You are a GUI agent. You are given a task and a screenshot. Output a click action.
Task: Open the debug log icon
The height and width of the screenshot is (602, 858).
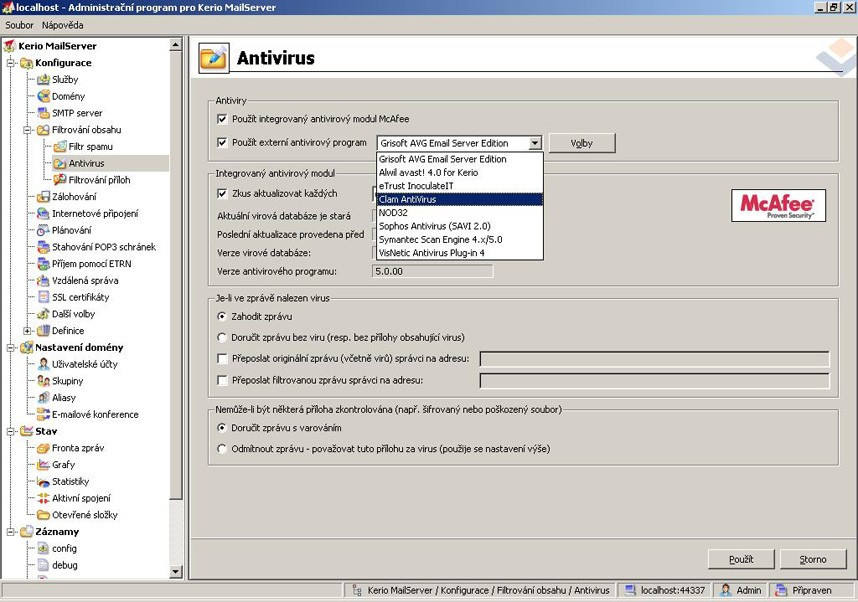pos(43,565)
